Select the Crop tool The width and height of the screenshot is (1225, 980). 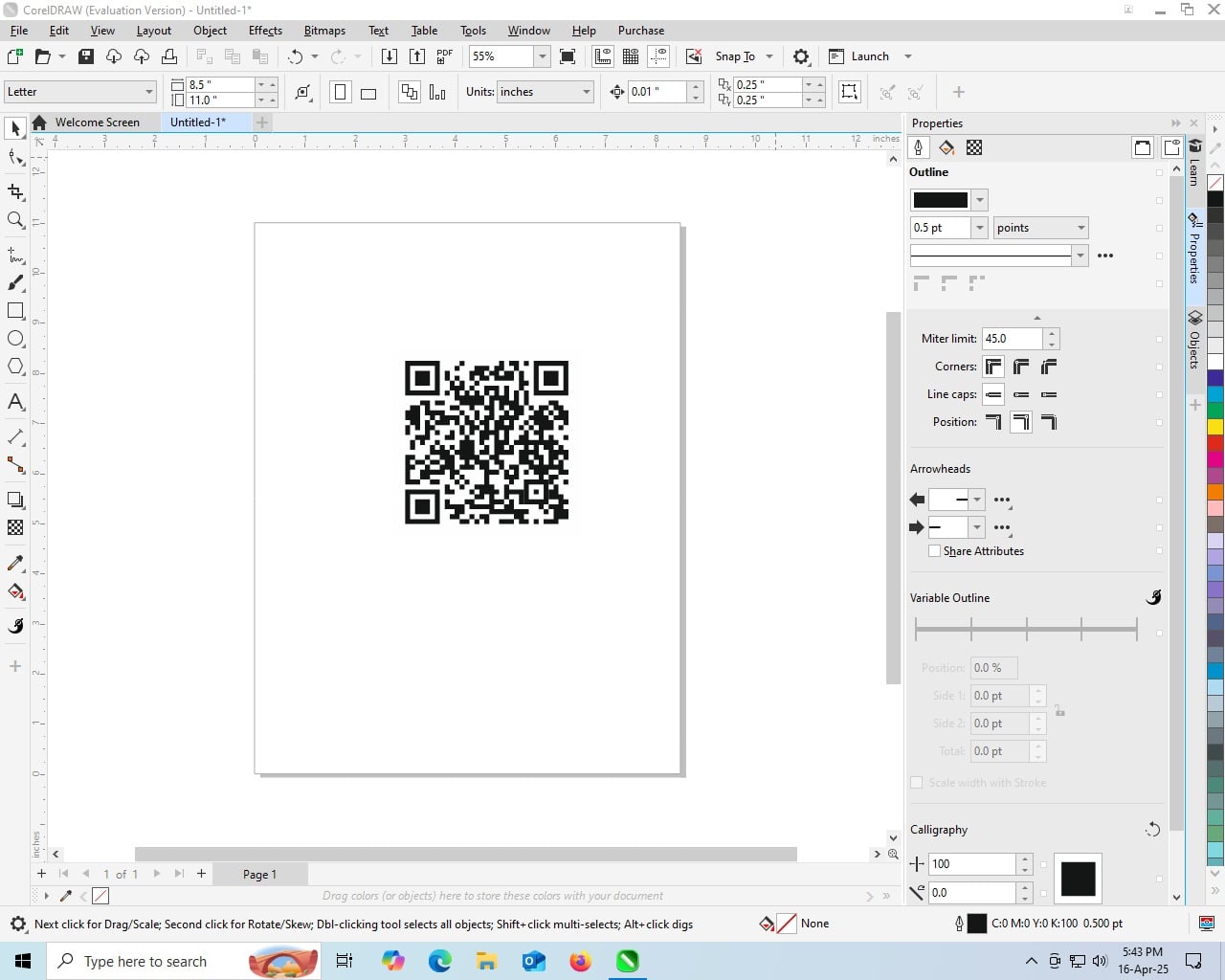tap(15, 191)
